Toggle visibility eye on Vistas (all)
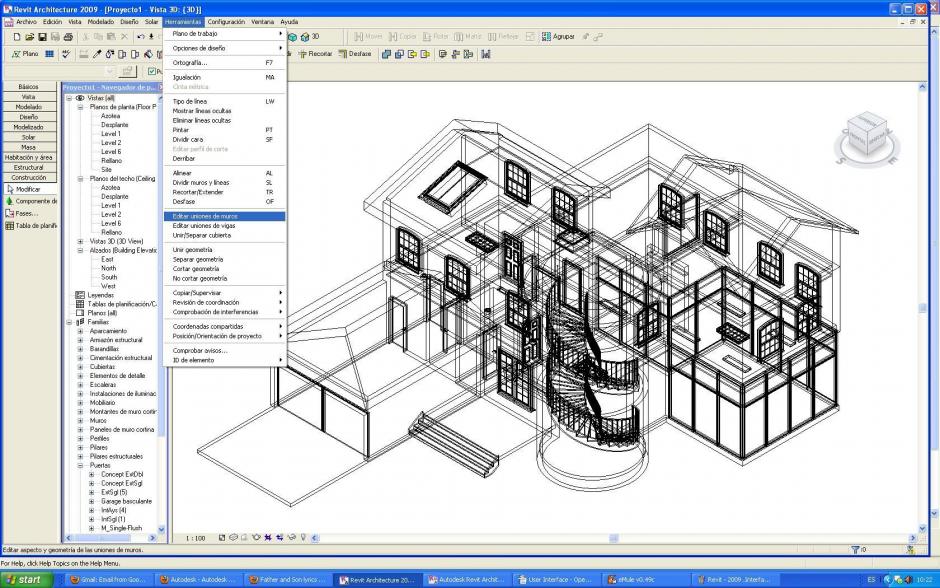 80,98
